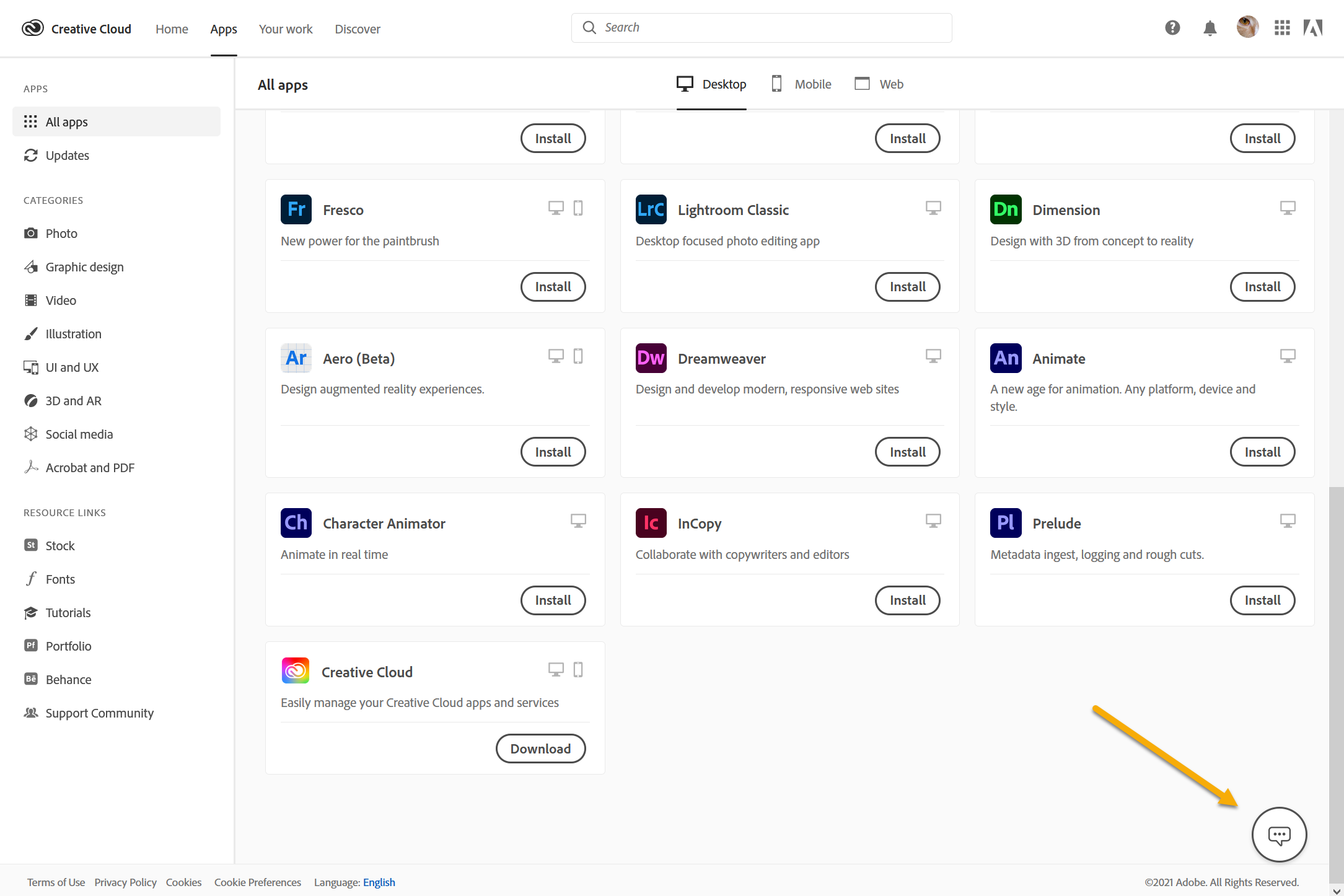Open Cookie Preferences link
This screenshot has height=896, width=1344.
[x=257, y=882]
